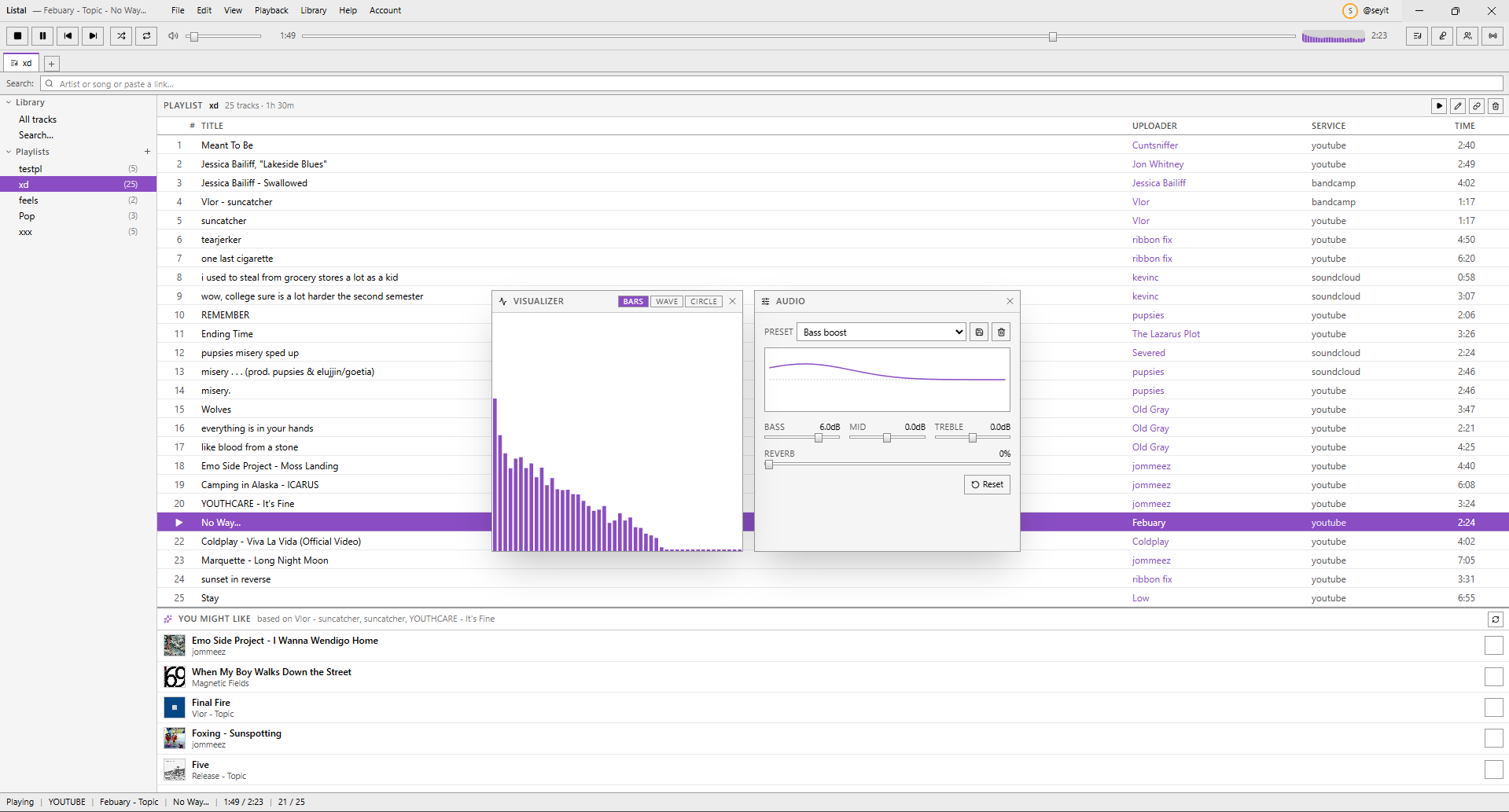
Task: Skip to the next track
Action: (93, 35)
